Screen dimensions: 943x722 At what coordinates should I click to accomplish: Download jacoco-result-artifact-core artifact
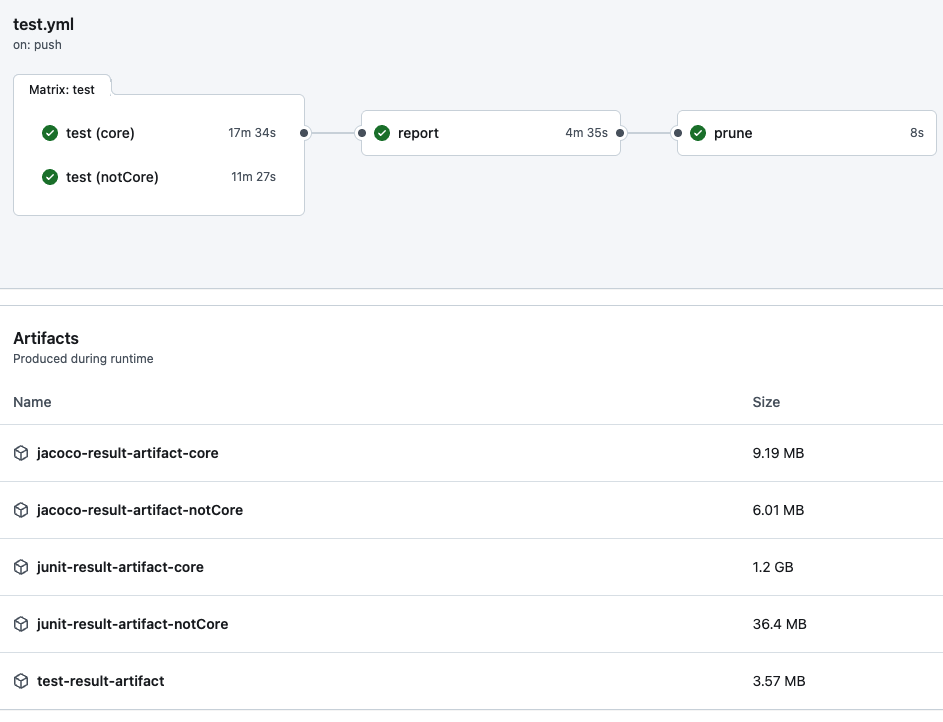pyautogui.click(x=127, y=453)
